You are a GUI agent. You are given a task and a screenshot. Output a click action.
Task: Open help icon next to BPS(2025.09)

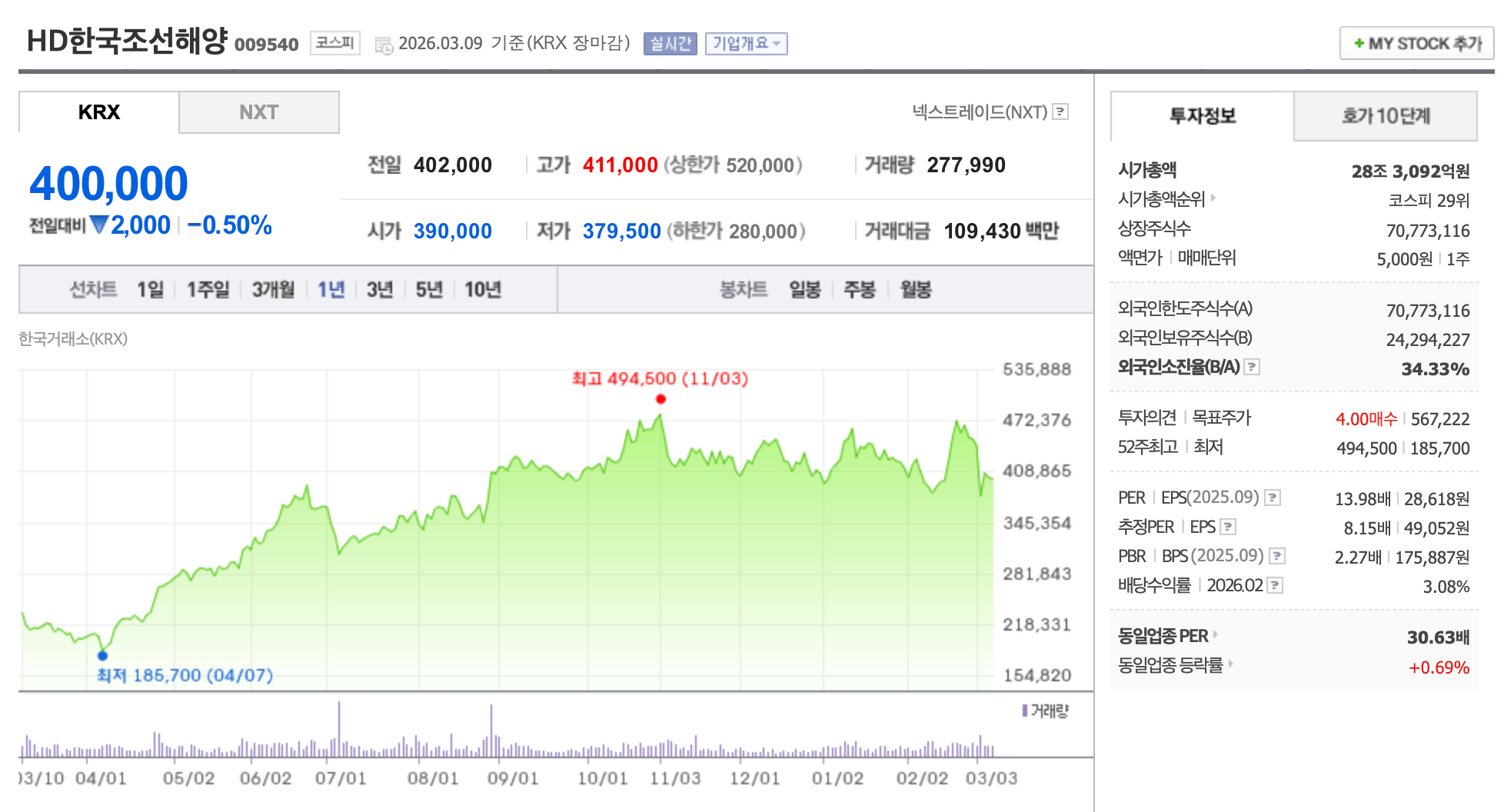tap(1277, 556)
